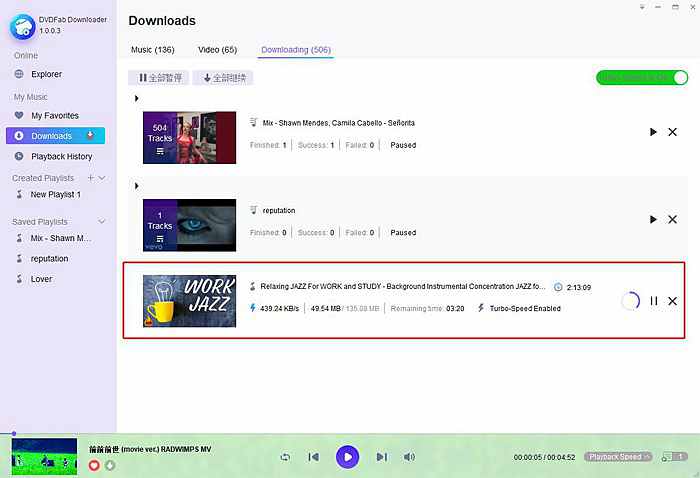
Task: Toggle the repeat mode icon
Action: coord(285,457)
